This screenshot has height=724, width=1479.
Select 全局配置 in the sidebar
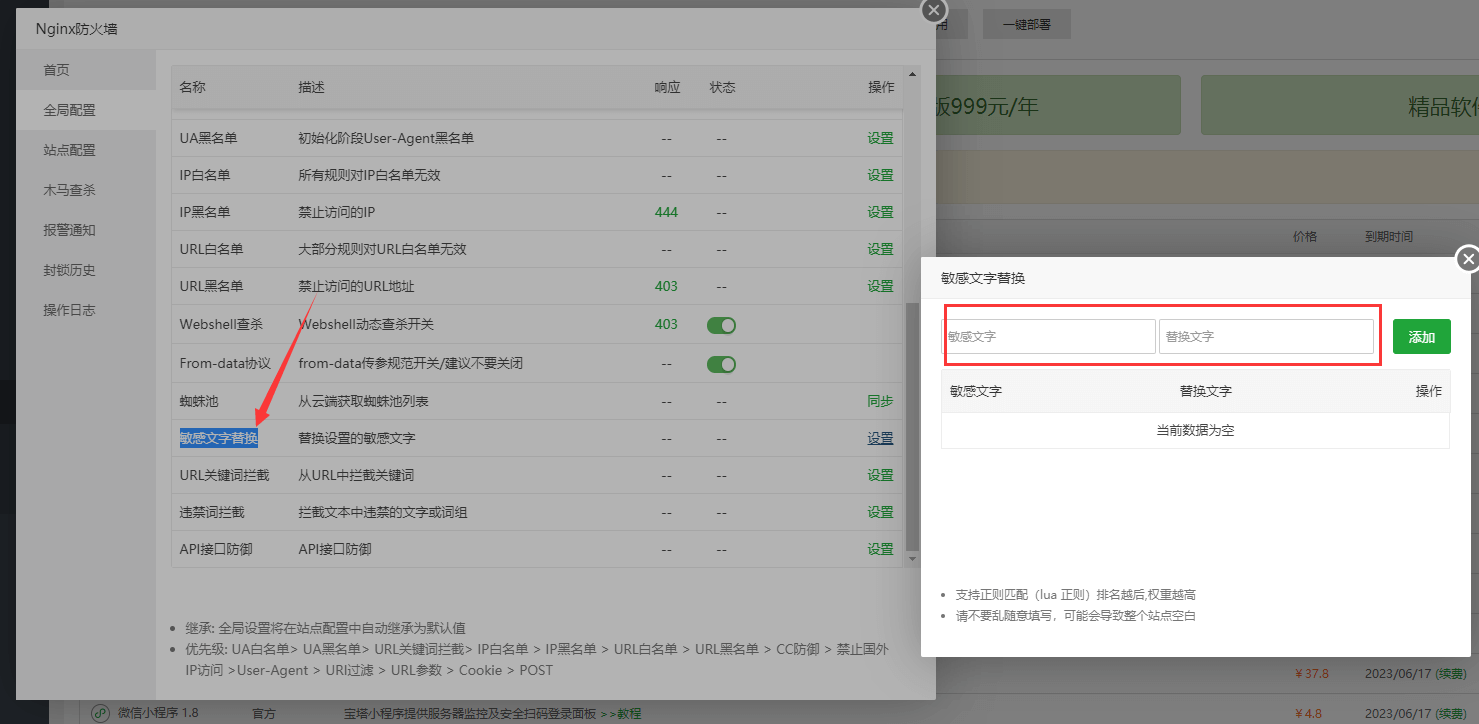[86, 110]
